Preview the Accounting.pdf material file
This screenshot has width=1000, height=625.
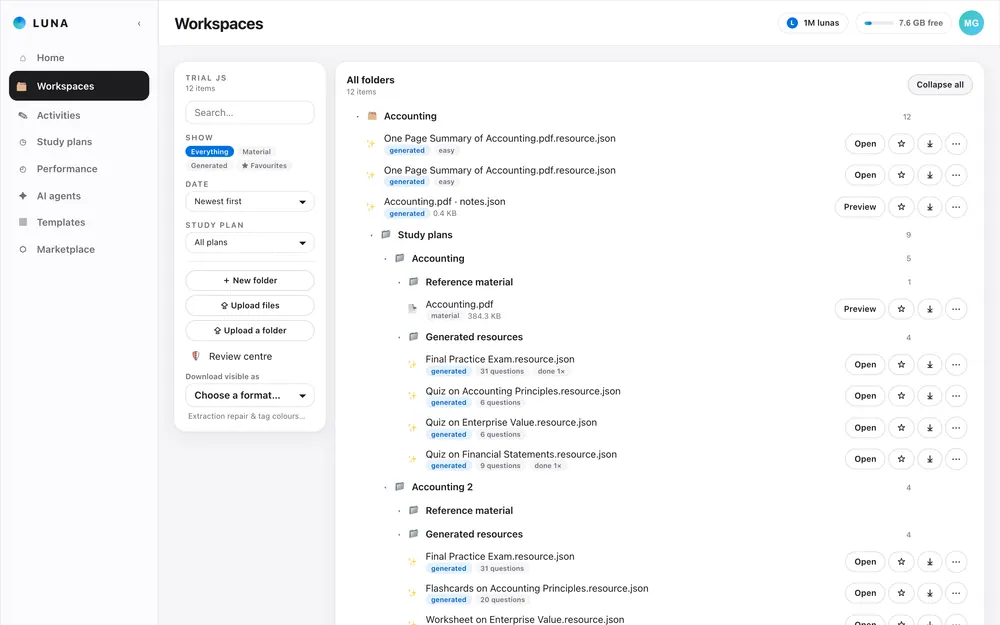pos(860,309)
